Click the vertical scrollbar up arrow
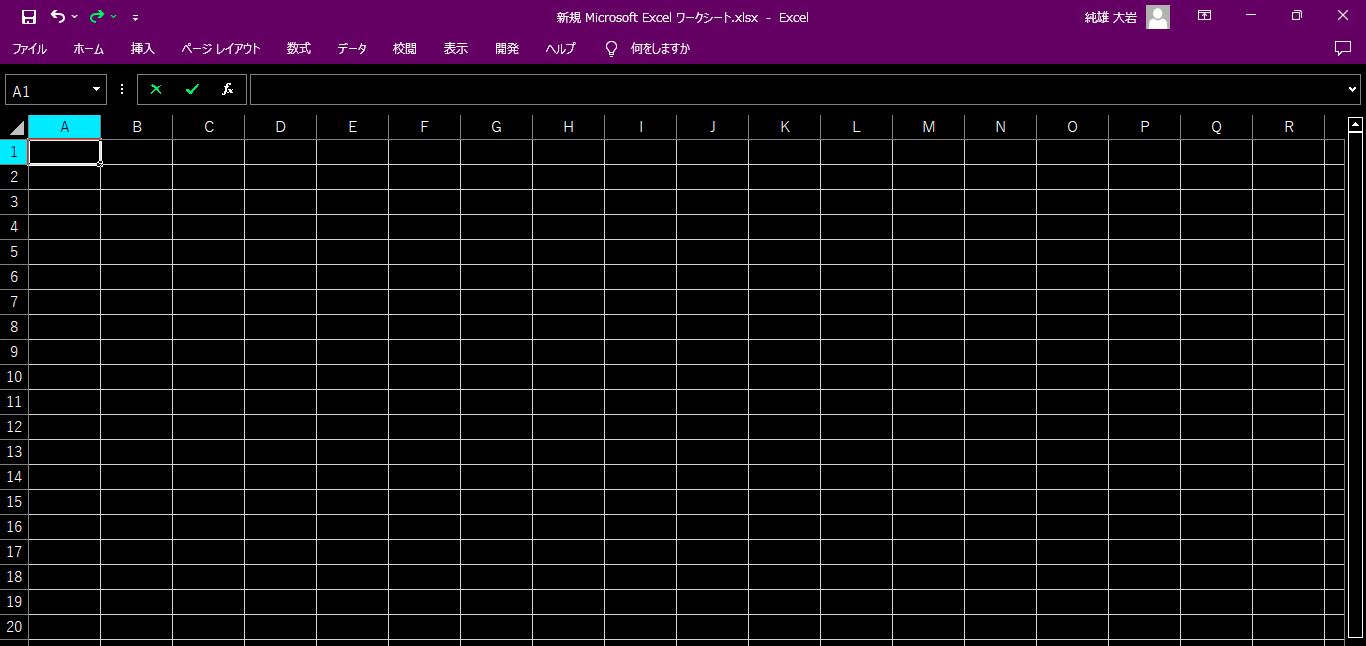Screen dimensions: 1366x646 [x=1355, y=122]
